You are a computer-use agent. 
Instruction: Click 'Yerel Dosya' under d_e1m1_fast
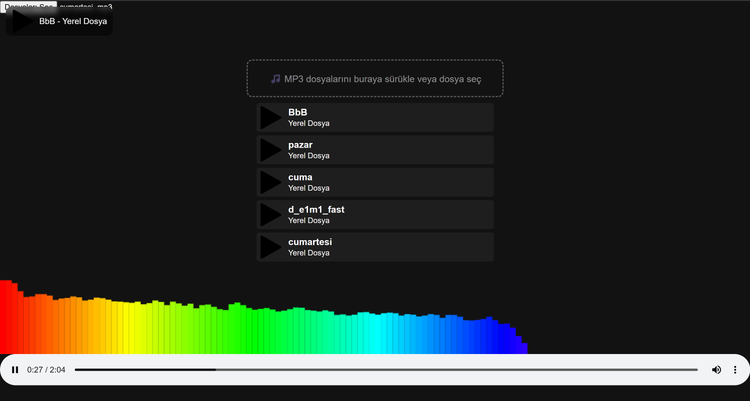(309, 221)
